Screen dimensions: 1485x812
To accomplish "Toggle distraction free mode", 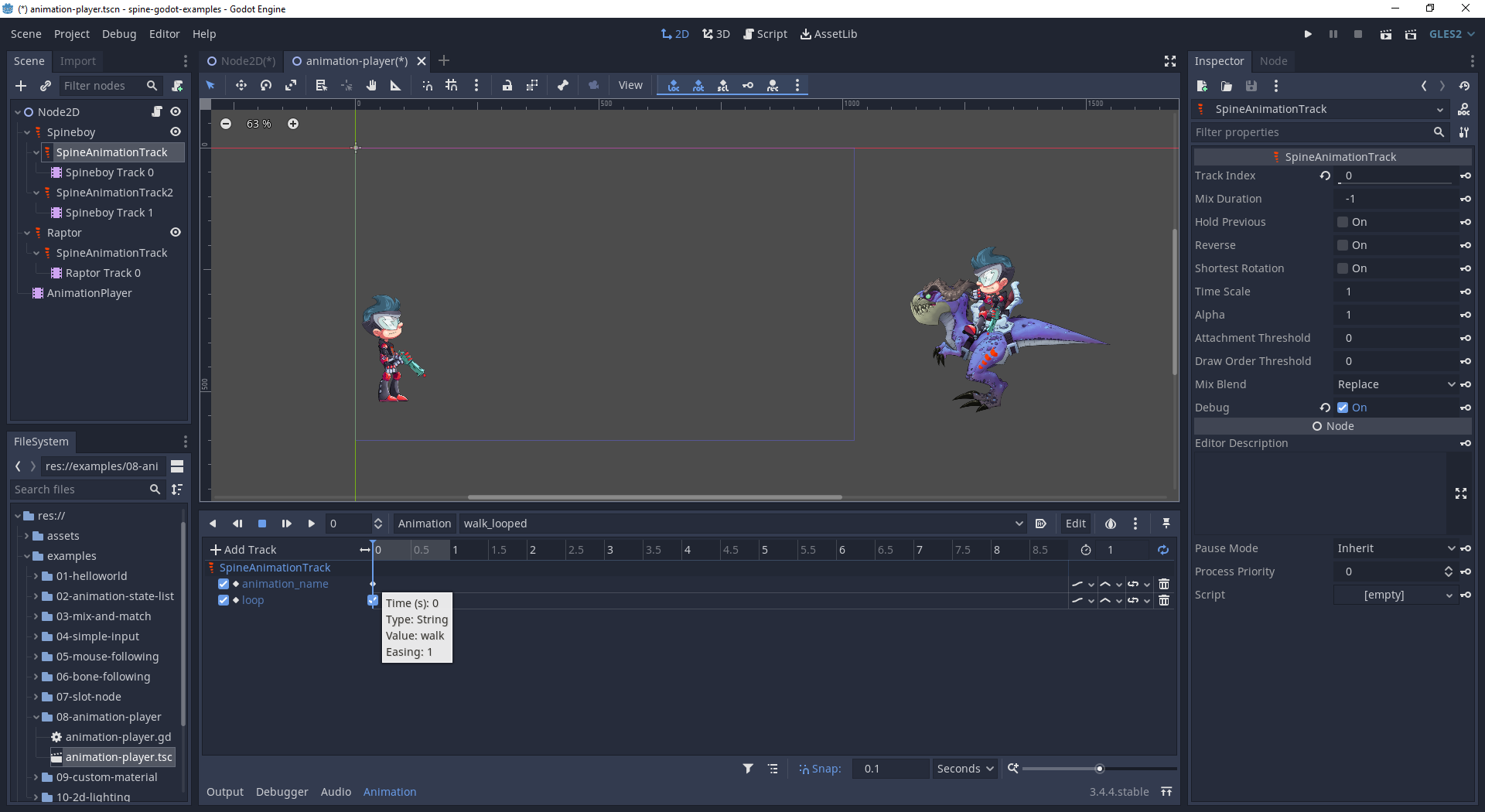I will pos(1170,61).
